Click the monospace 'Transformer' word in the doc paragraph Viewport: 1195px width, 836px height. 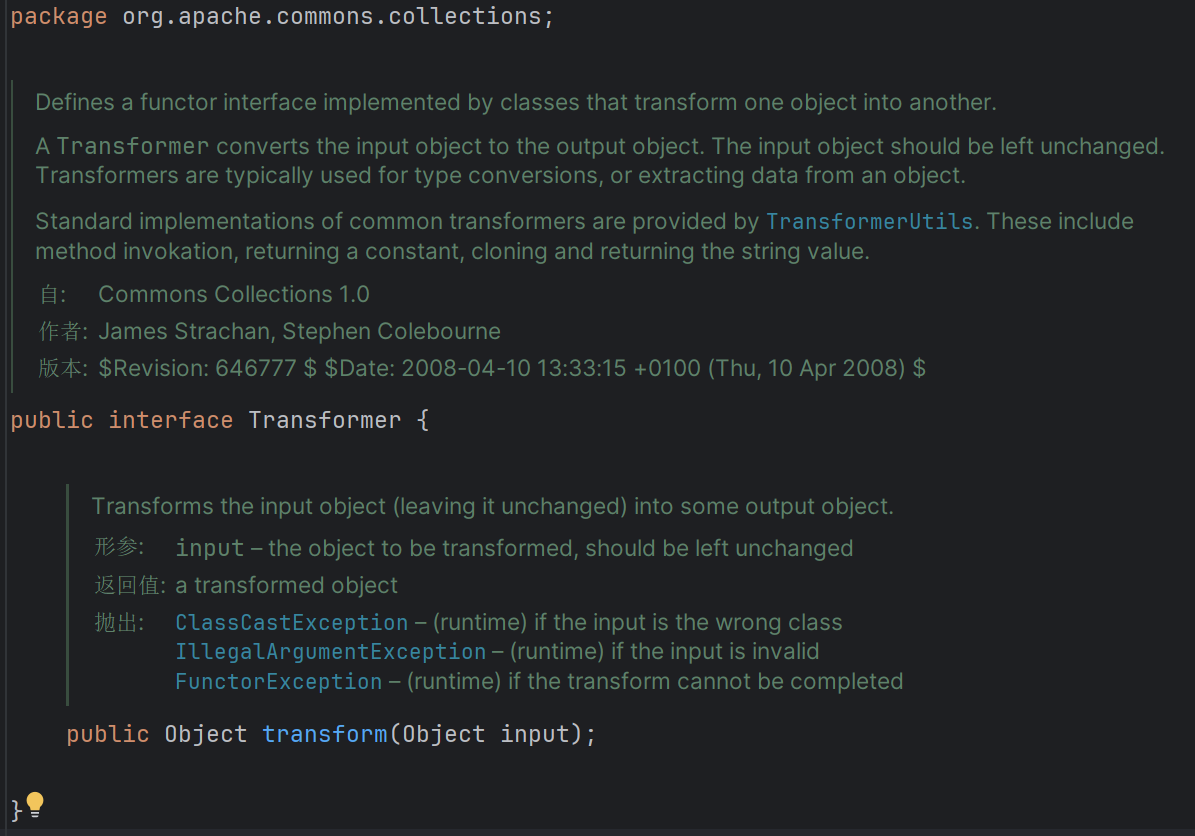click(133, 146)
